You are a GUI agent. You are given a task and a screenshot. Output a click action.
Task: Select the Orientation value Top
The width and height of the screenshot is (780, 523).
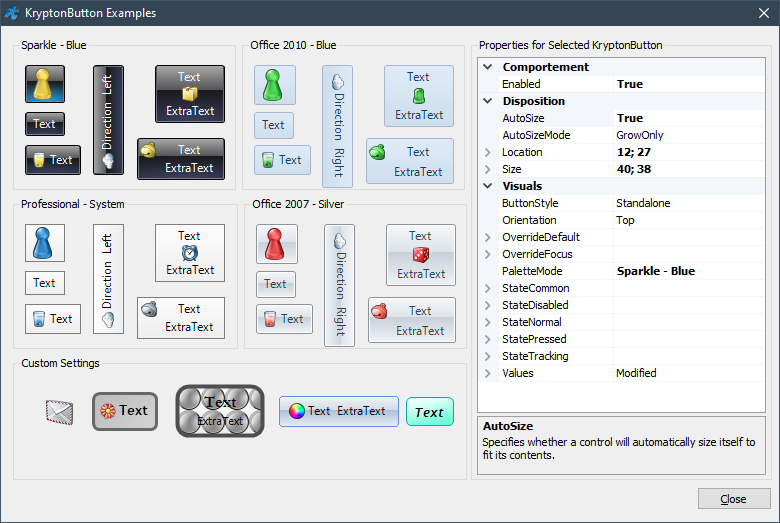click(x=689, y=220)
